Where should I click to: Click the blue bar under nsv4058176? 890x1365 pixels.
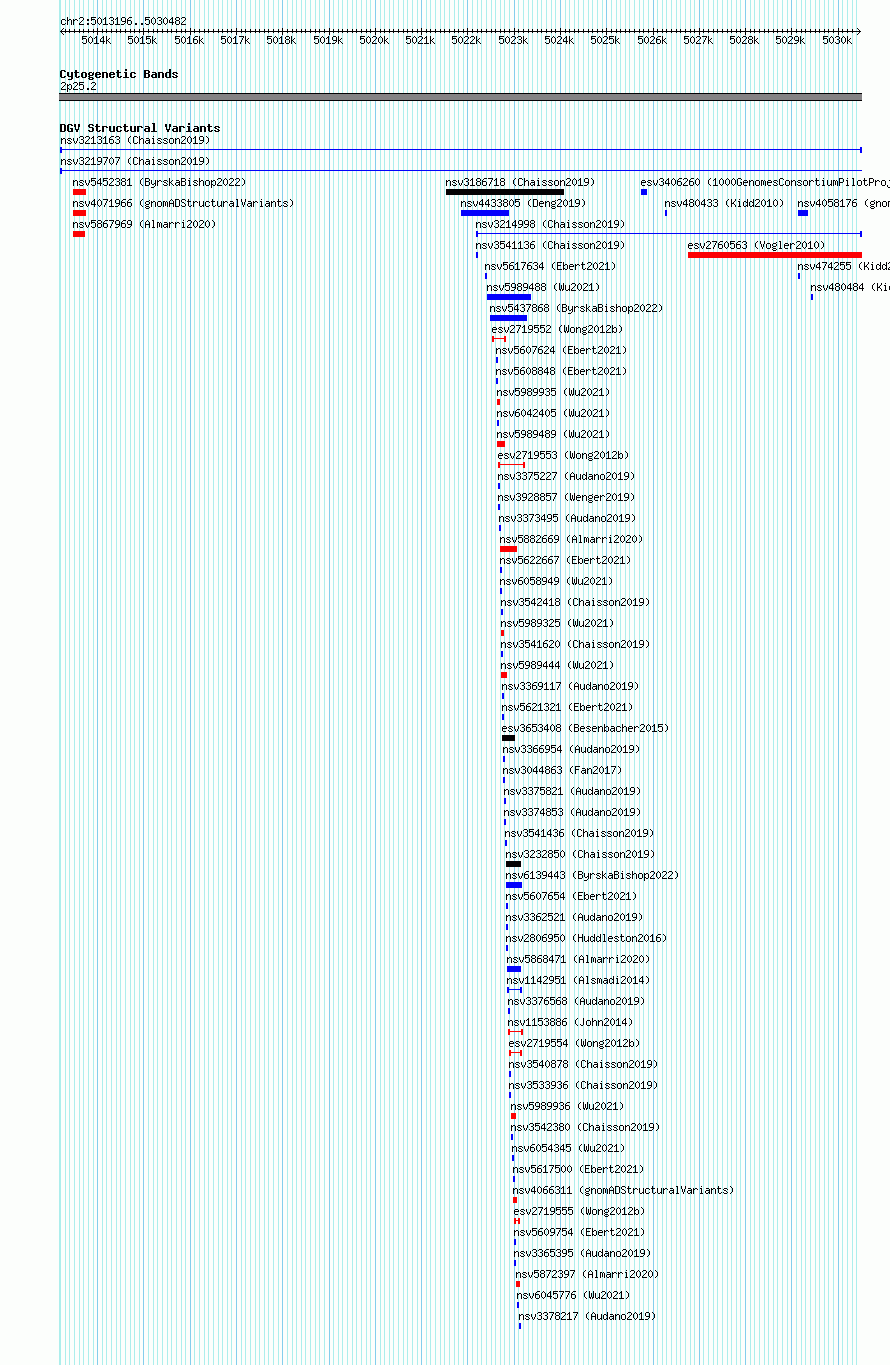(x=803, y=213)
